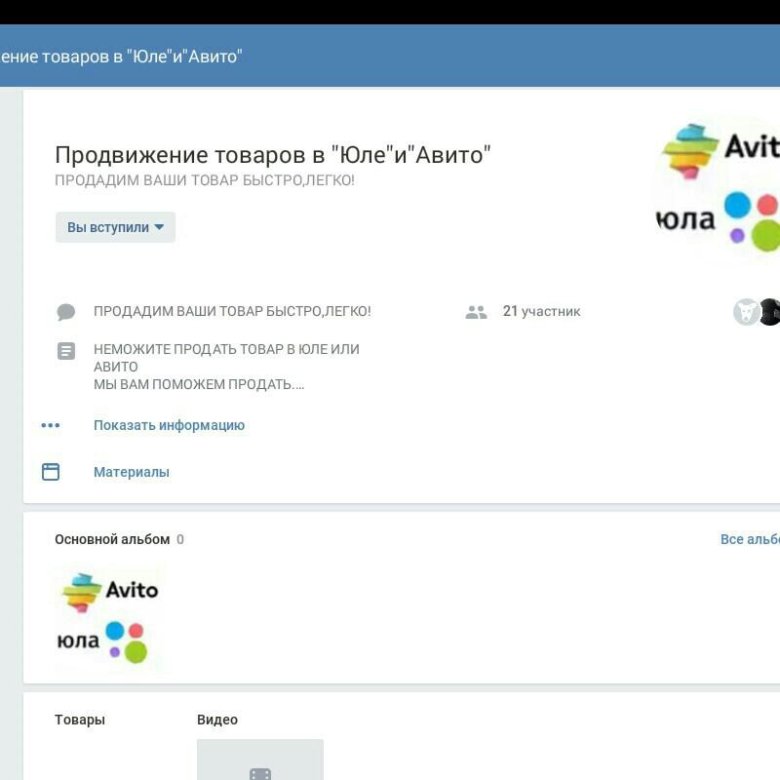Expand the "Вы вступили" membership dropdown

point(115,227)
